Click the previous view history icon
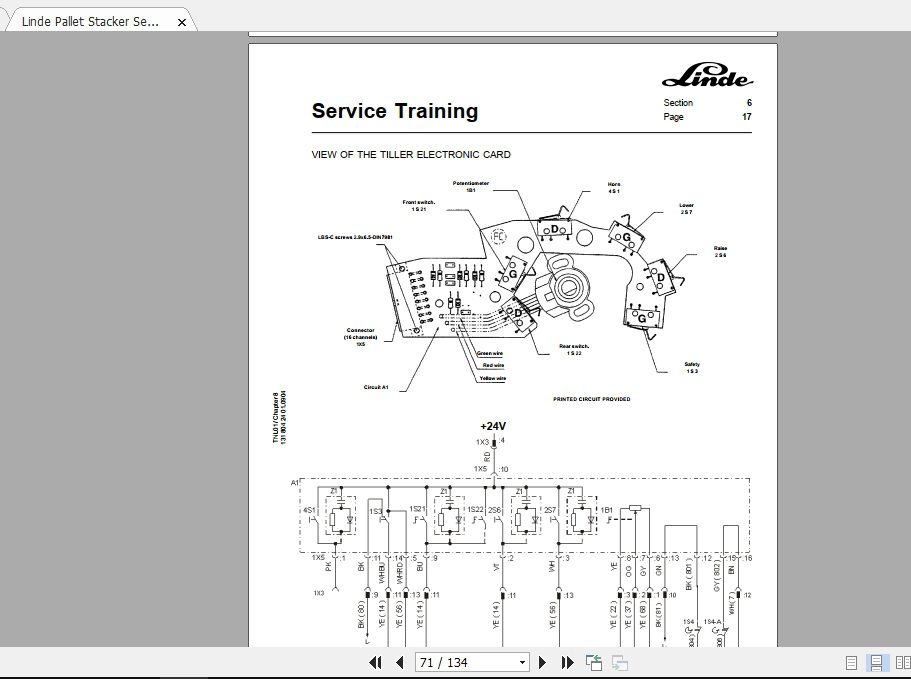Viewport: 911px width, 679px height. 592,662
